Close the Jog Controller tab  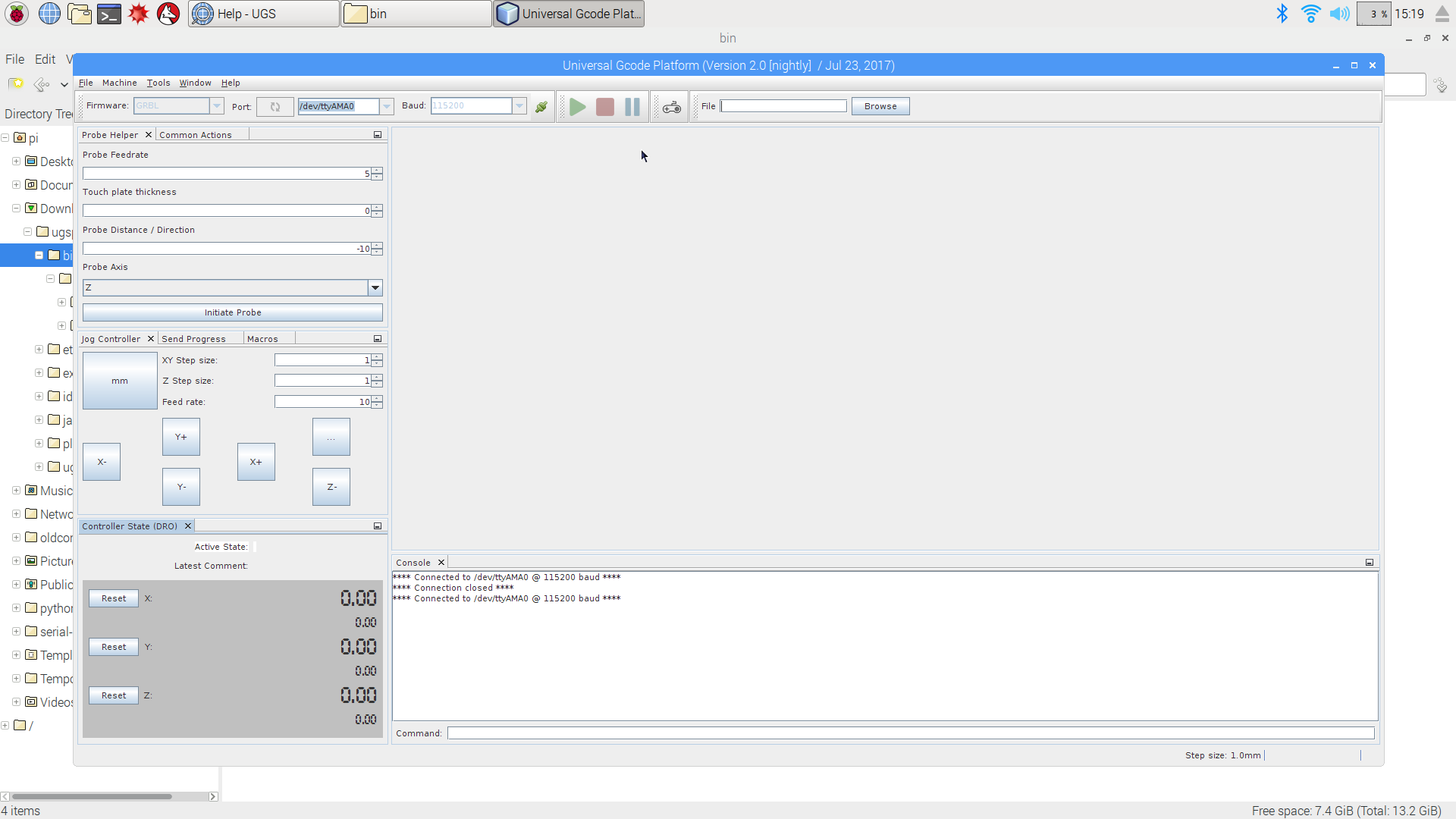pos(151,339)
